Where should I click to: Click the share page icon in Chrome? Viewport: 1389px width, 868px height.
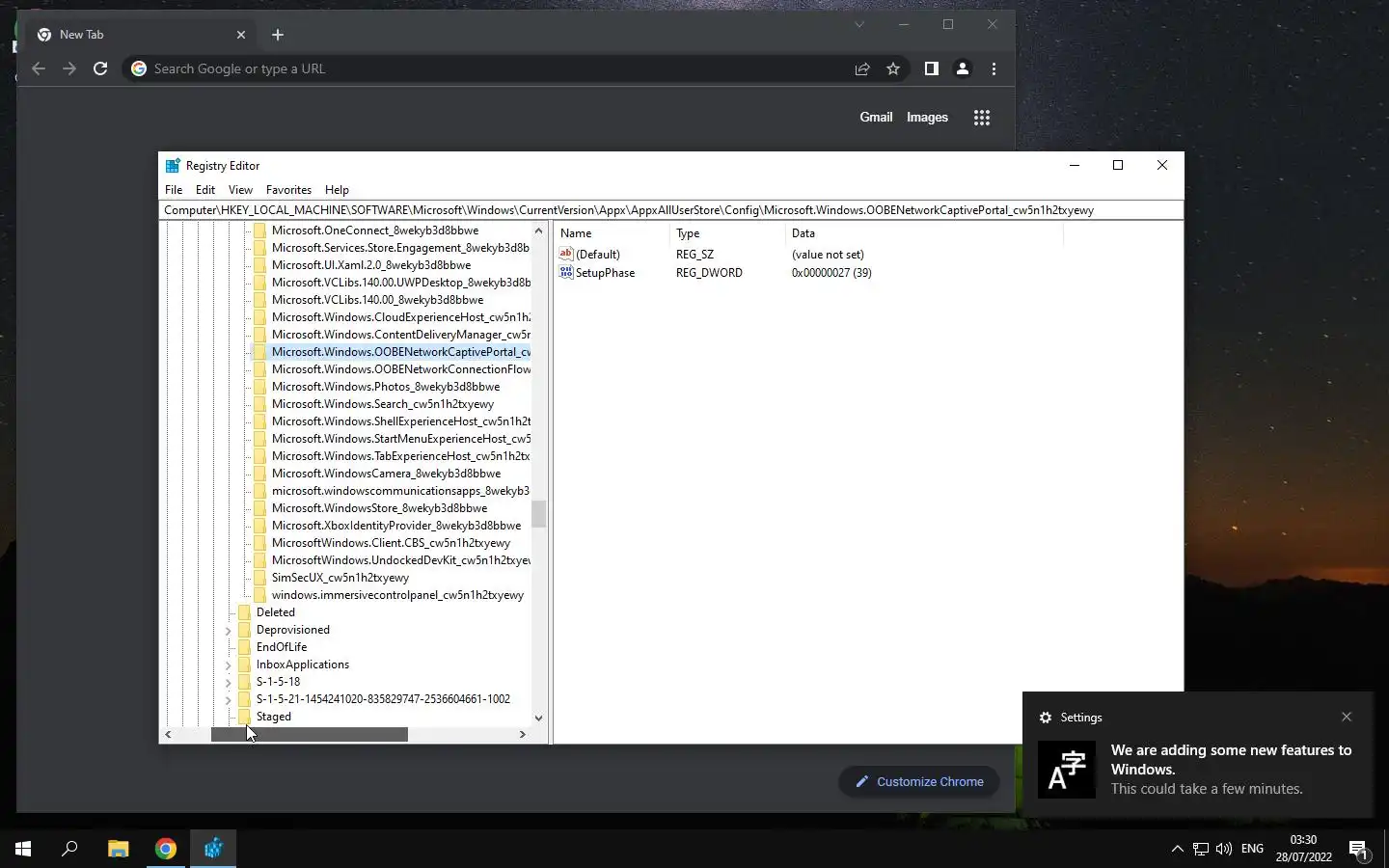pos(862,68)
